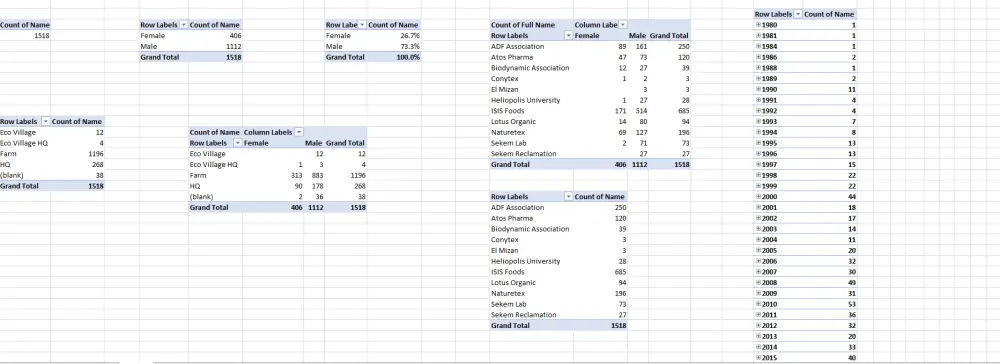Open Column Labels filter in location gender table
The width and height of the screenshot is (1000, 364).
[x=298, y=132]
